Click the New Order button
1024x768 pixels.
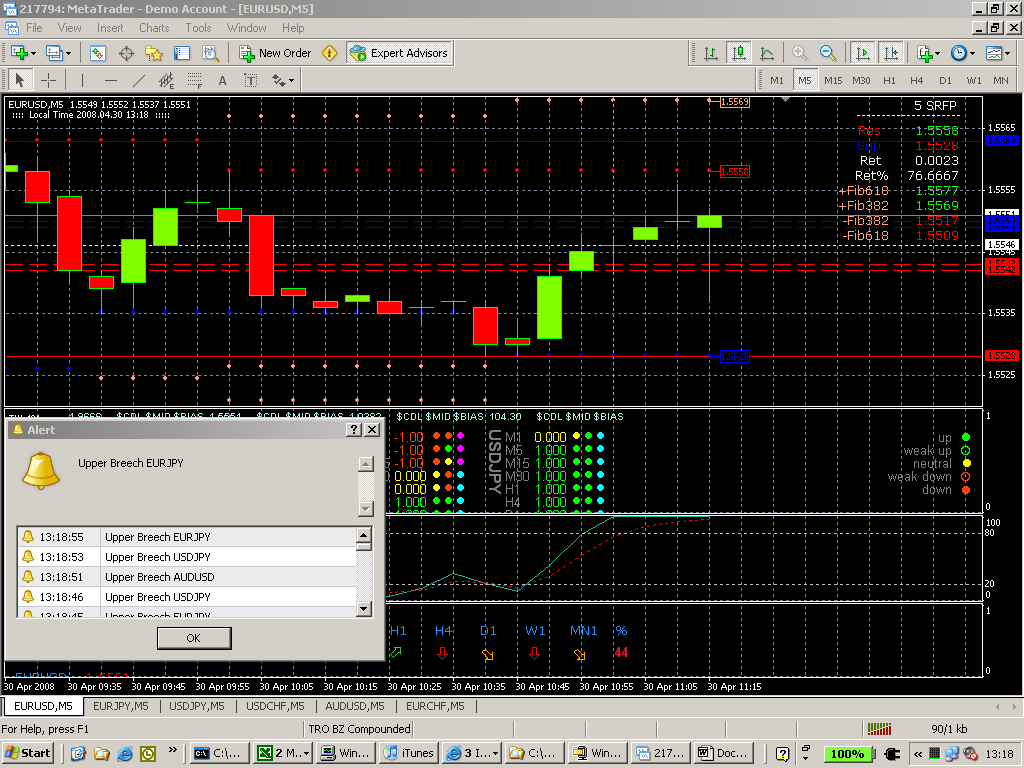click(276, 54)
